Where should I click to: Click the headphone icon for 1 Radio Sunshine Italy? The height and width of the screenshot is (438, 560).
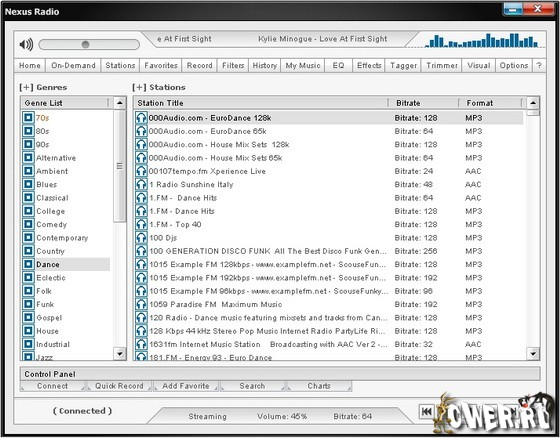141,184
